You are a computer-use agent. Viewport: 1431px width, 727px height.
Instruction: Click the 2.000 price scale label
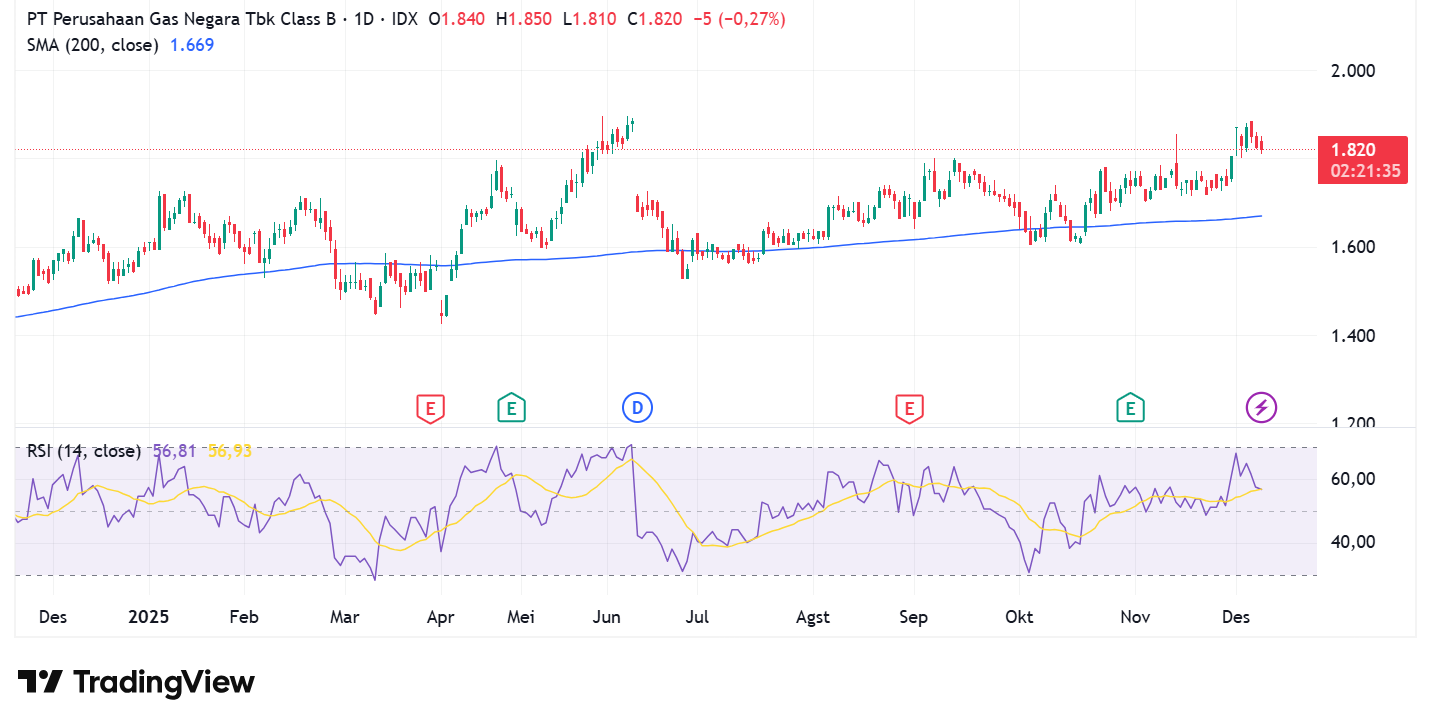coord(1352,71)
